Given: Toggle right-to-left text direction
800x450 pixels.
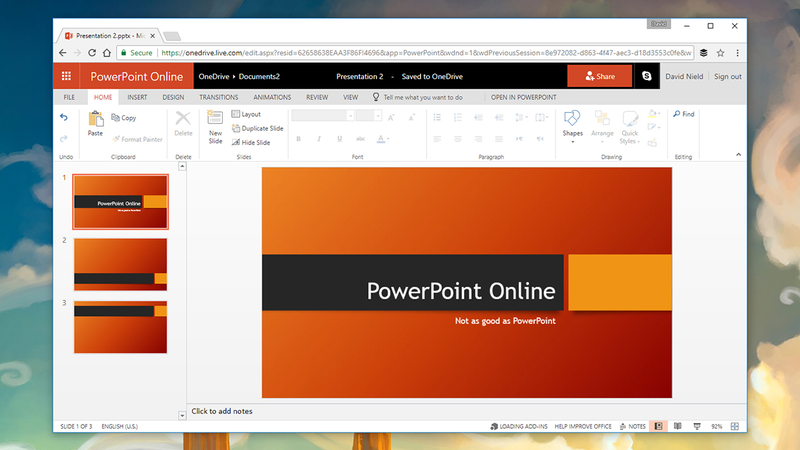Looking at the screenshot, I should coord(540,139).
